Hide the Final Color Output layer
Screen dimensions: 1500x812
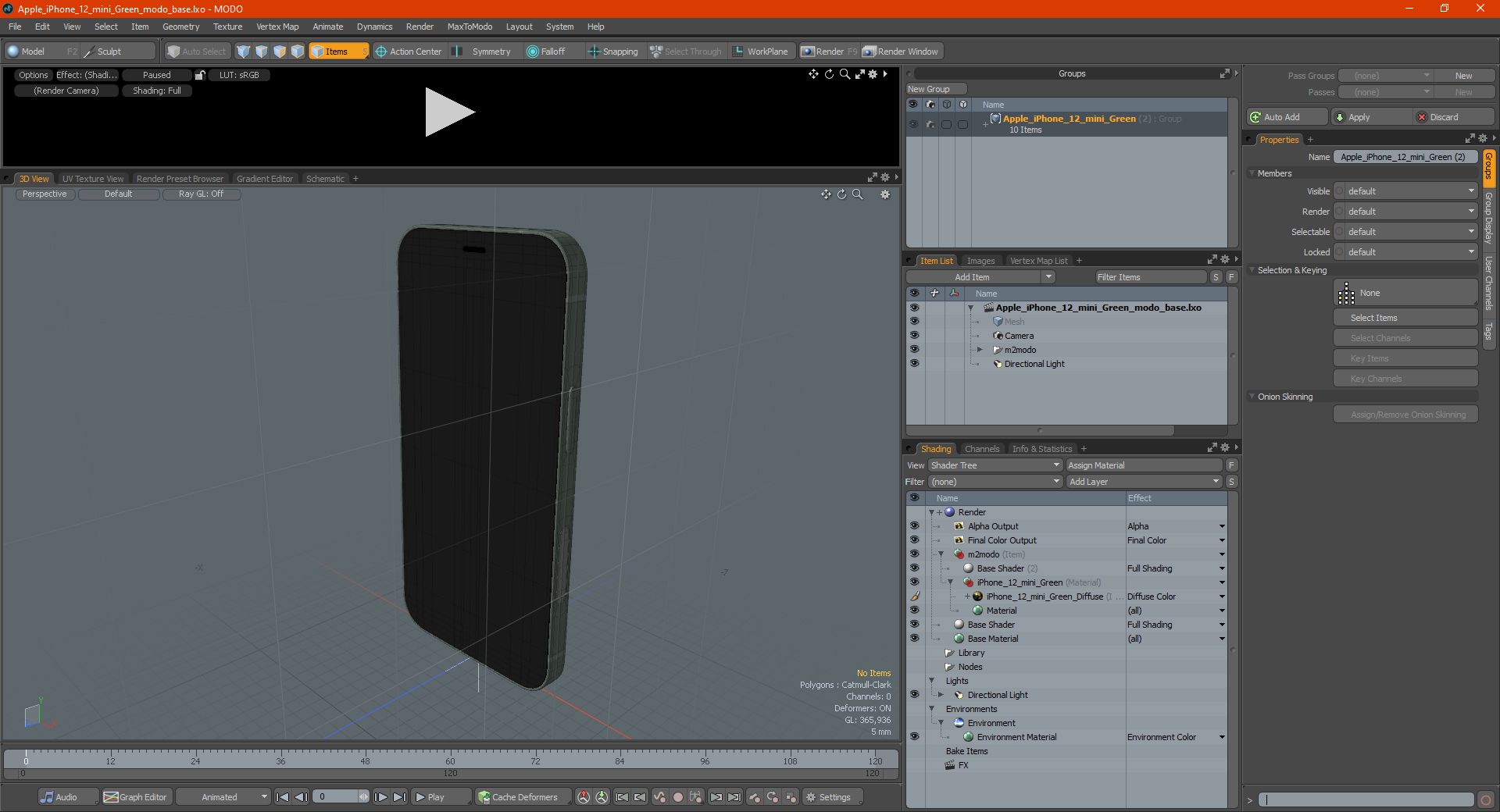pyautogui.click(x=914, y=540)
